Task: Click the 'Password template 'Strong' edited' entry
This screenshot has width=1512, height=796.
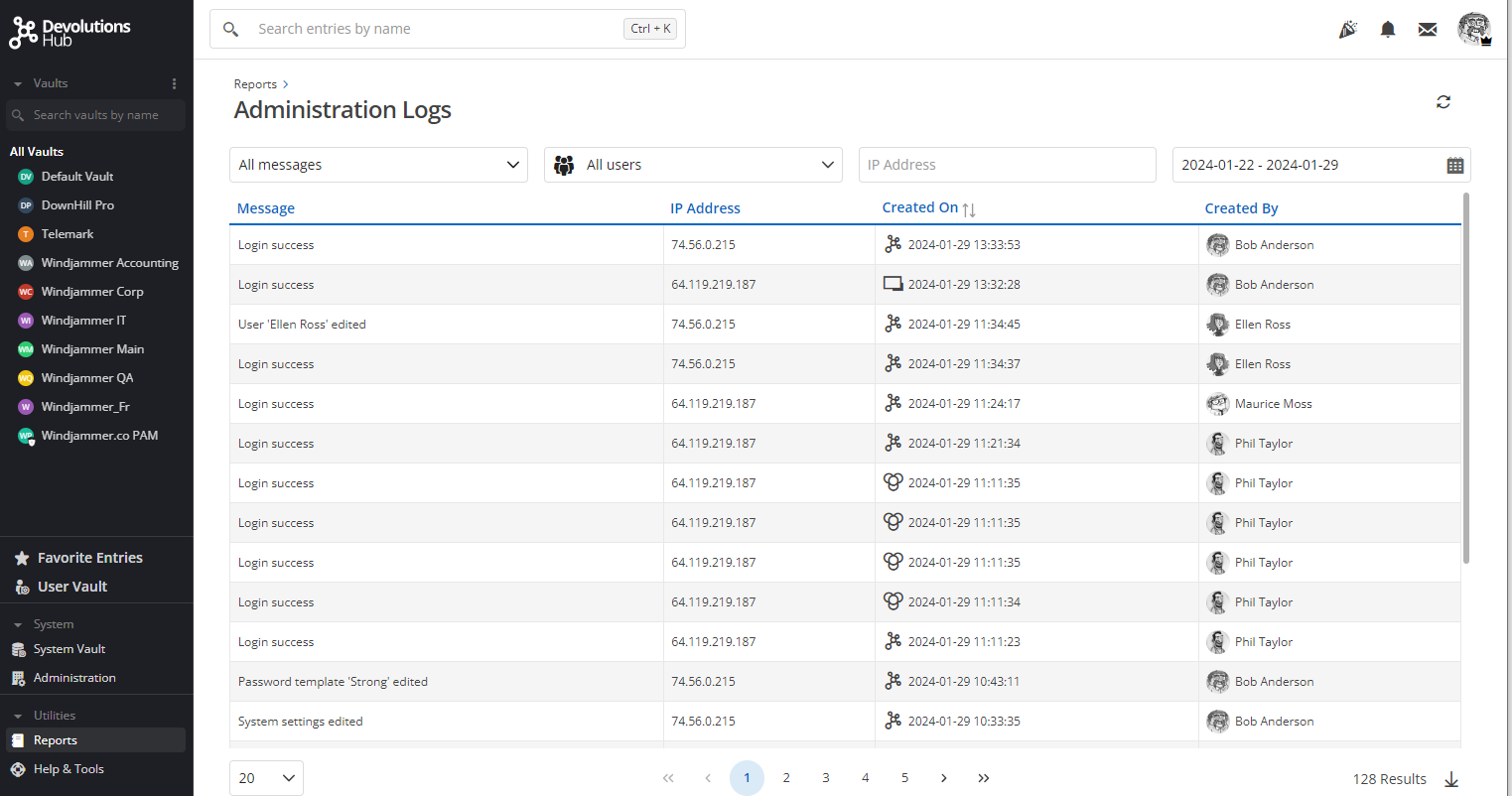Action: [333, 682]
